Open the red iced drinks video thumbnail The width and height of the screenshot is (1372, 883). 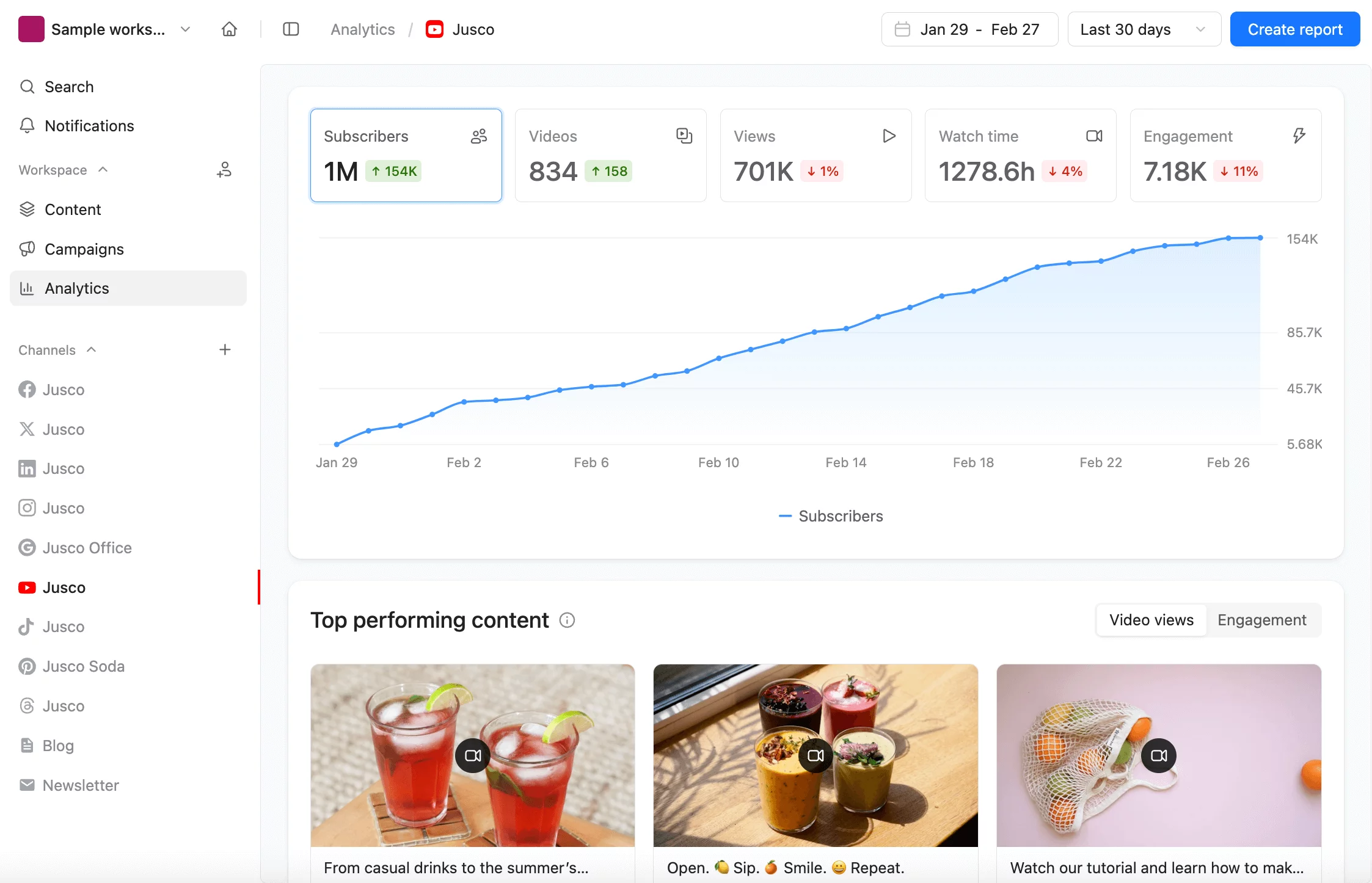[473, 755]
